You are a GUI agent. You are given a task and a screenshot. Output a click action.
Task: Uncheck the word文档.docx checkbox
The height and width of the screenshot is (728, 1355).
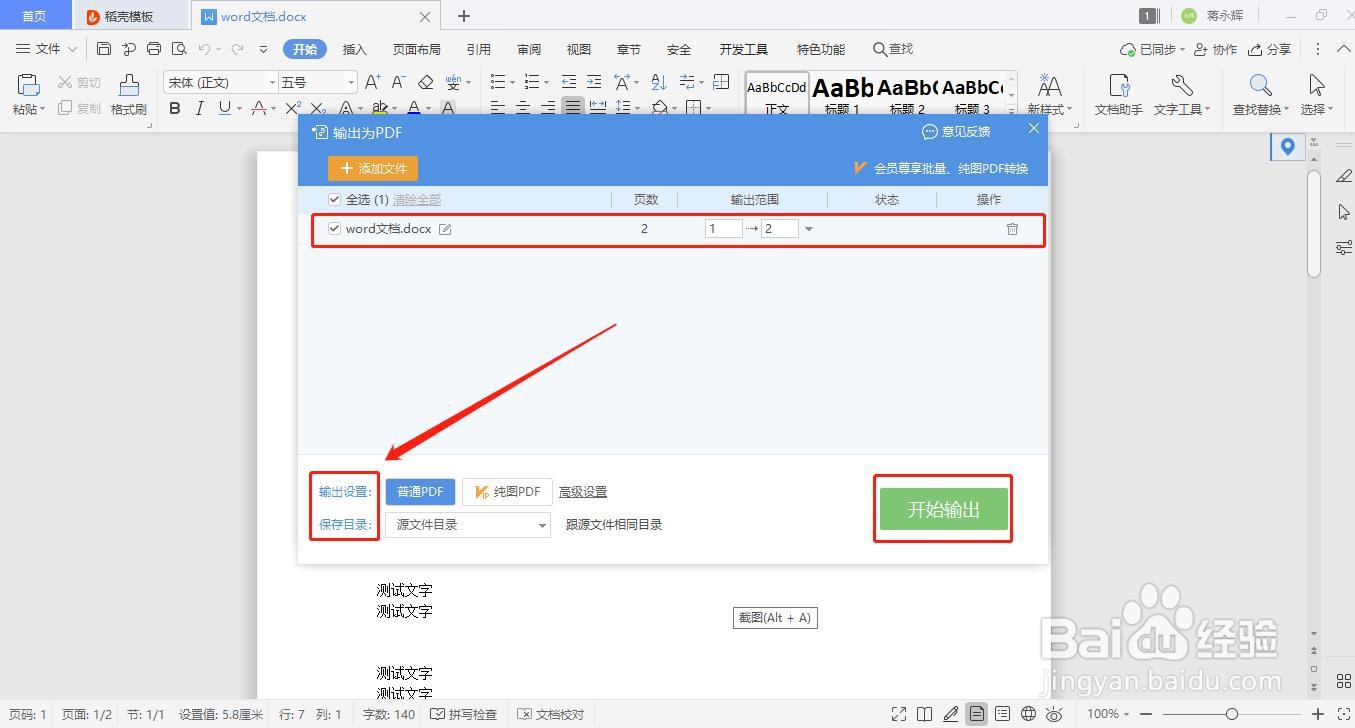point(334,228)
